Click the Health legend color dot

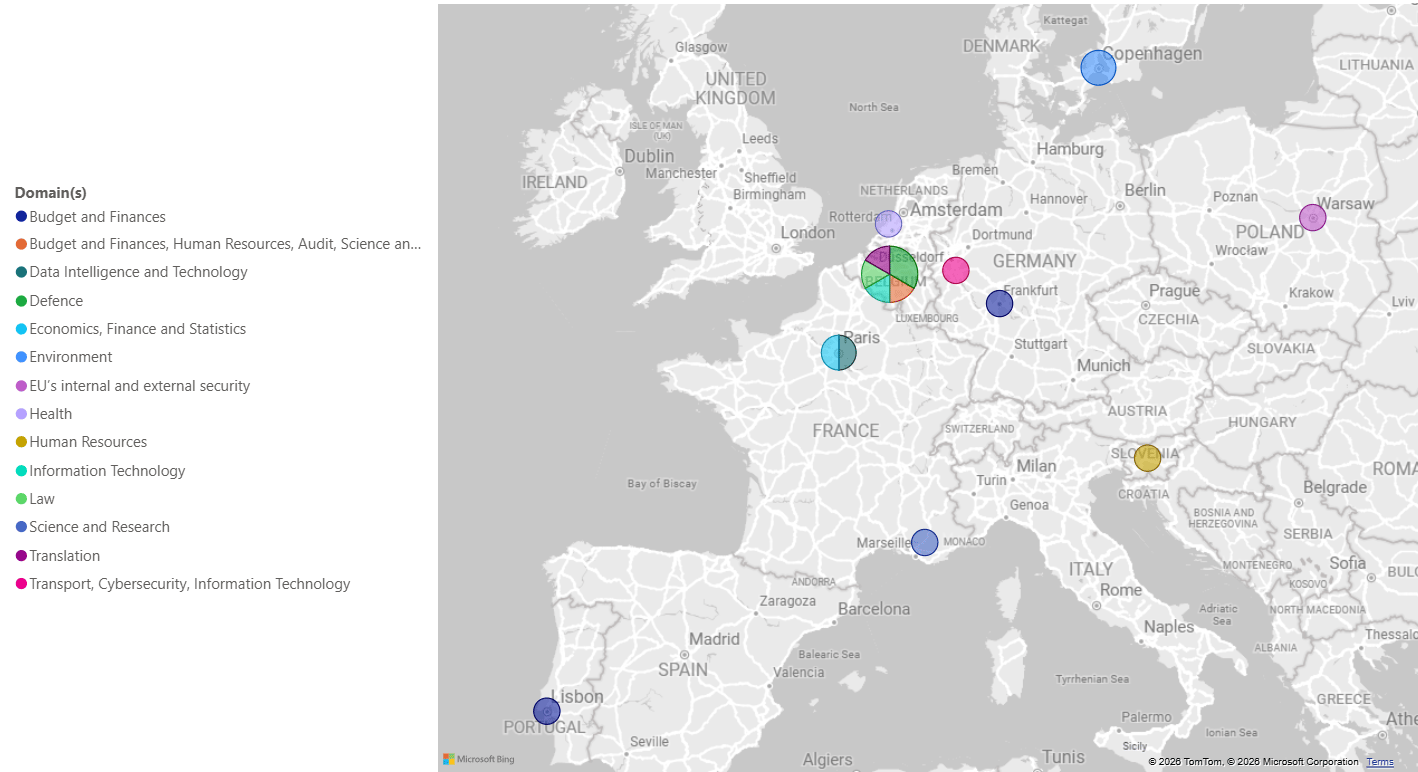tap(21, 414)
